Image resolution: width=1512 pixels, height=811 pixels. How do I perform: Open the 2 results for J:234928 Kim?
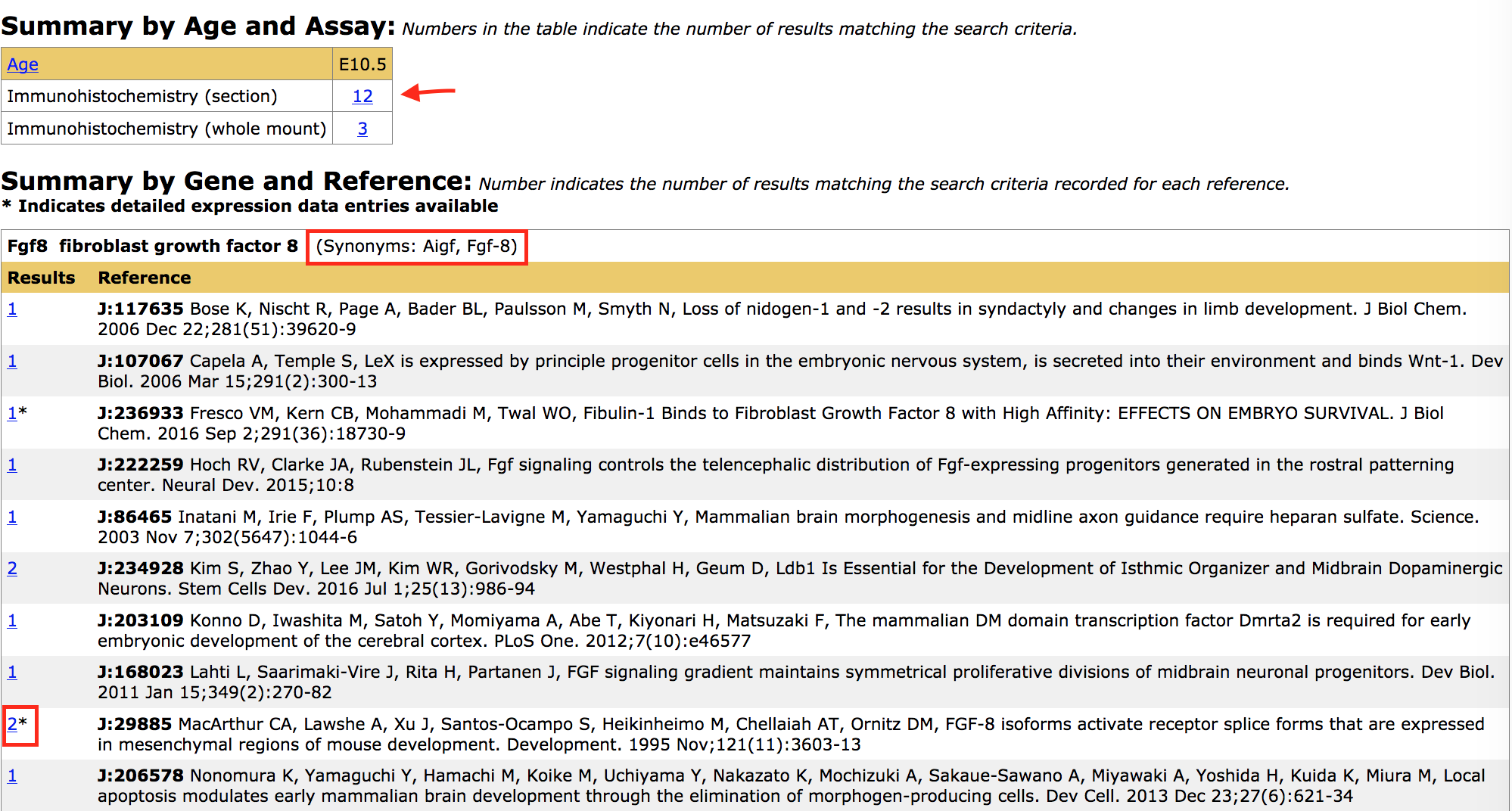click(12, 568)
